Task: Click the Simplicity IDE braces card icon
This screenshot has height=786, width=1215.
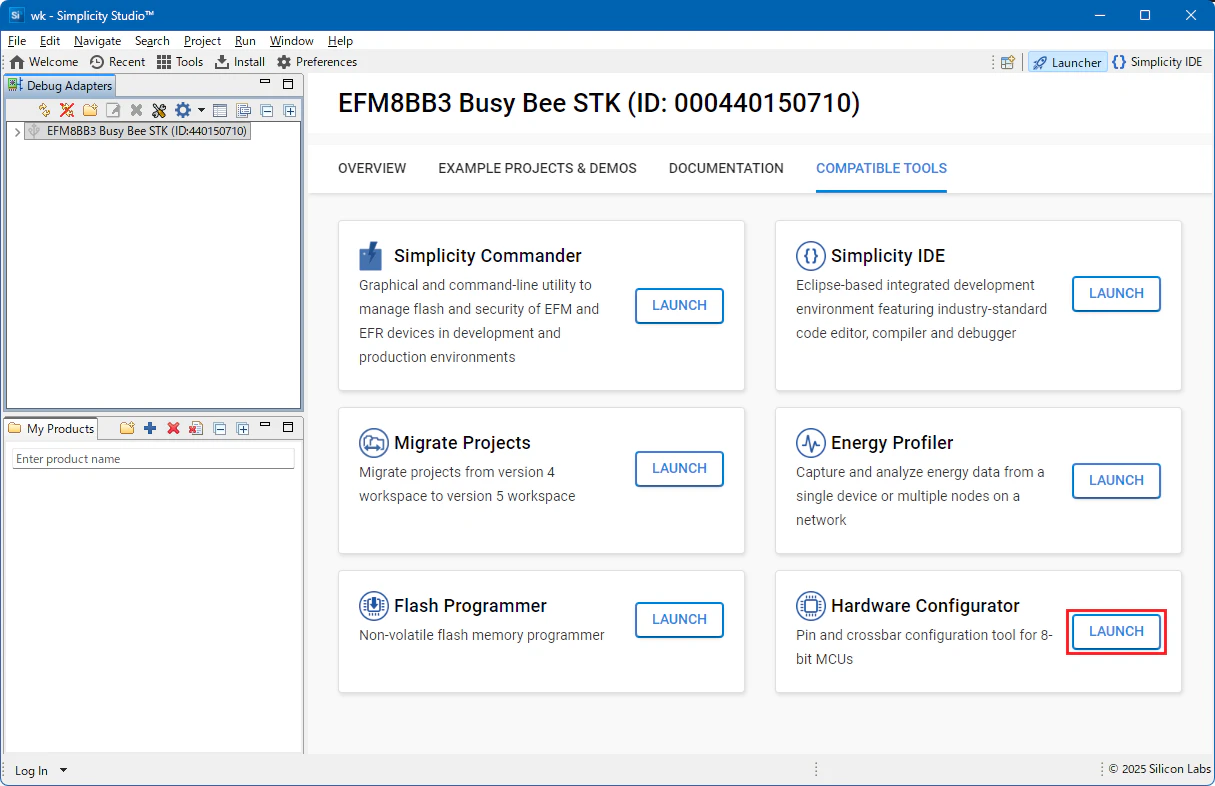Action: click(x=810, y=256)
